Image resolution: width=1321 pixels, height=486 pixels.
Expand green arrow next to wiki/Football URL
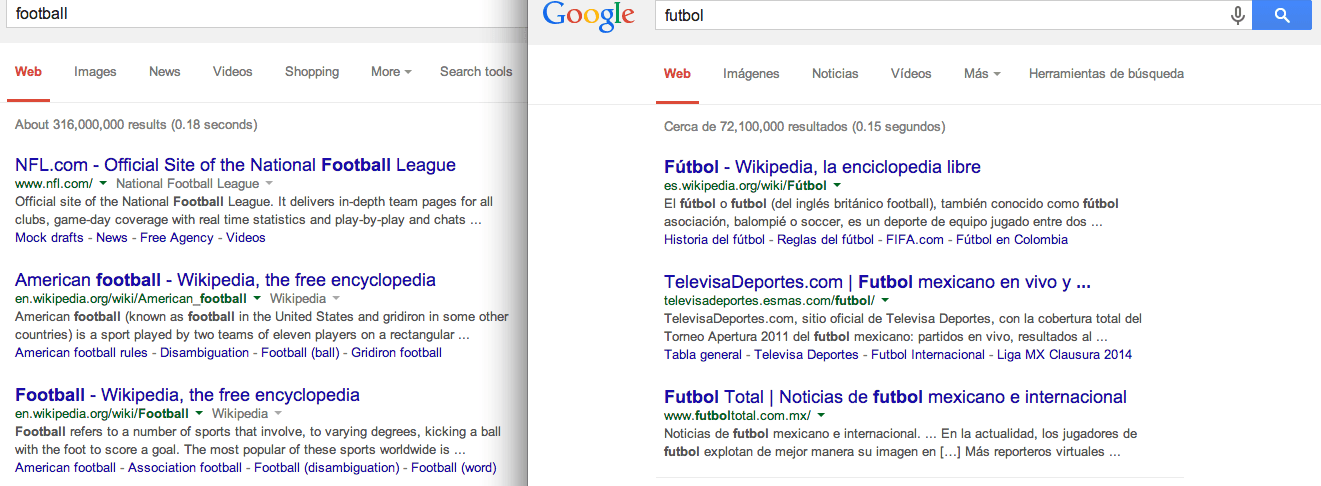(x=199, y=414)
